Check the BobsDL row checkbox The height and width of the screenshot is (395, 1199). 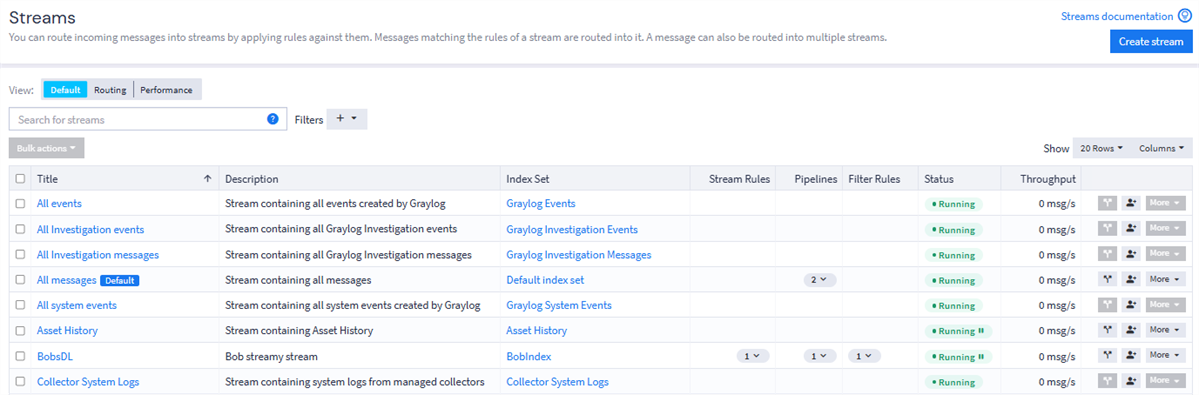[x=21, y=355]
